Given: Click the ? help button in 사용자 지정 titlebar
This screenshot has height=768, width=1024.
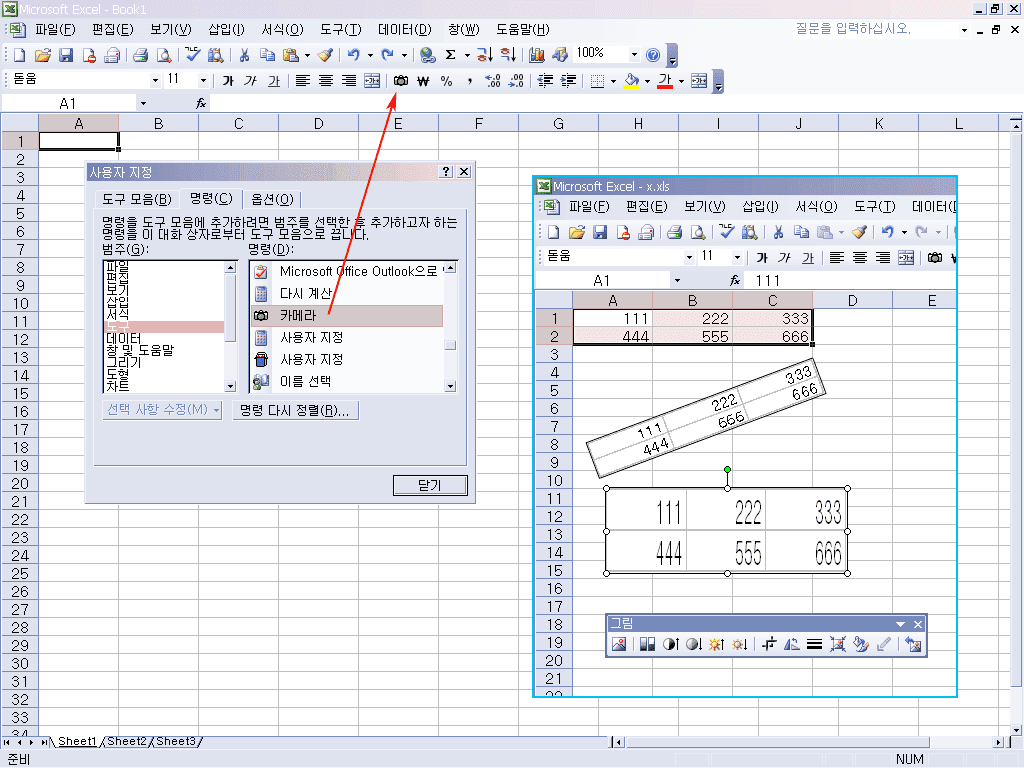Looking at the screenshot, I should [x=446, y=171].
